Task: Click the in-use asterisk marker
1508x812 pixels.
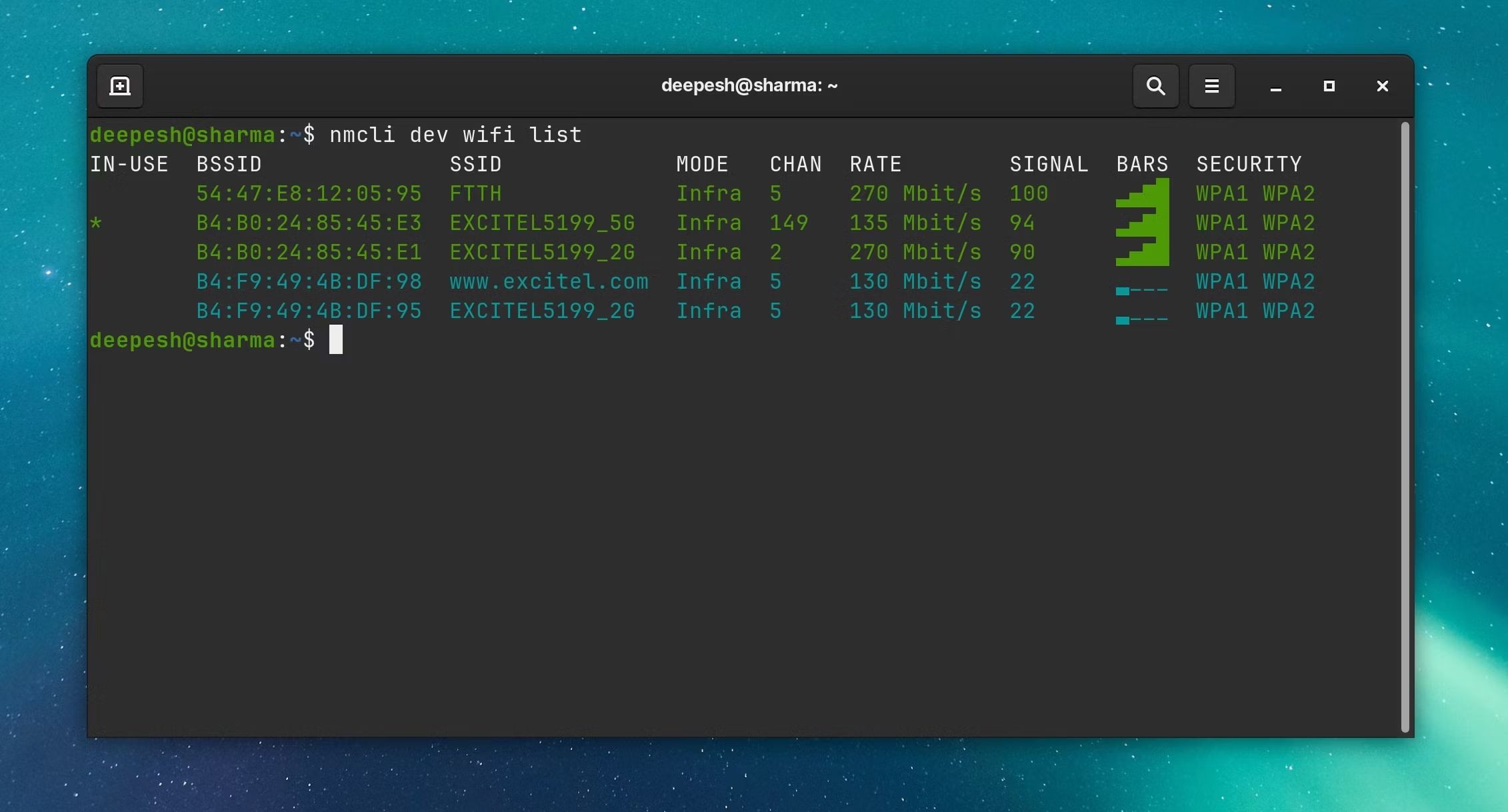Action: click(x=96, y=223)
